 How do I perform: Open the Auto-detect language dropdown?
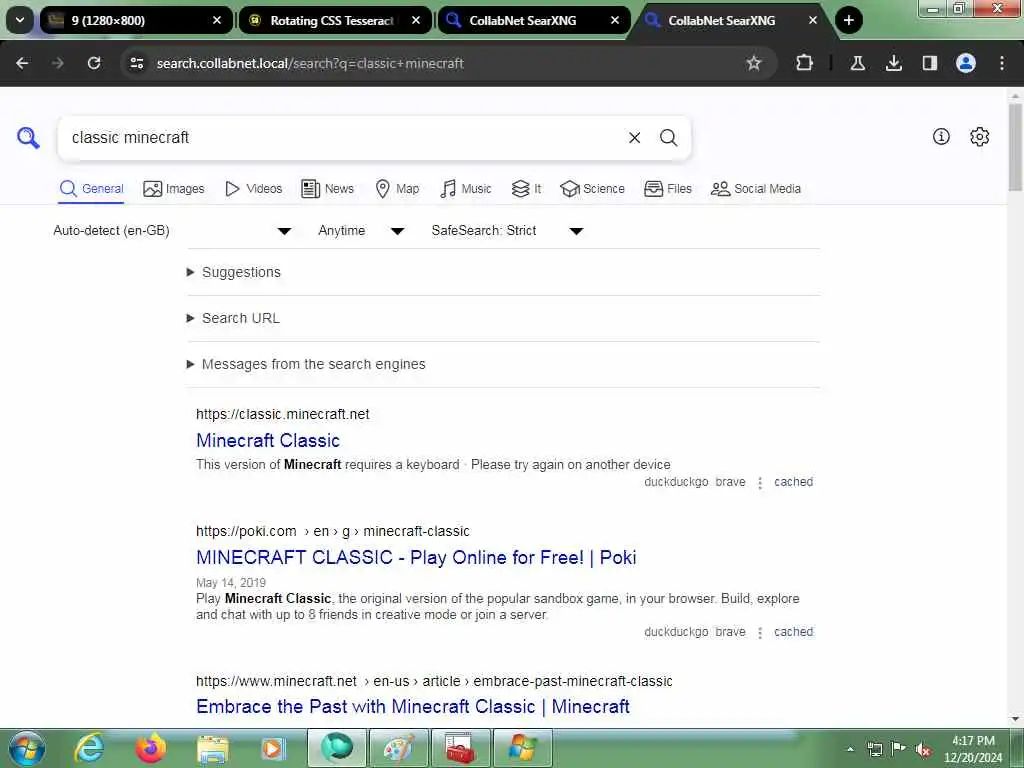(x=172, y=231)
